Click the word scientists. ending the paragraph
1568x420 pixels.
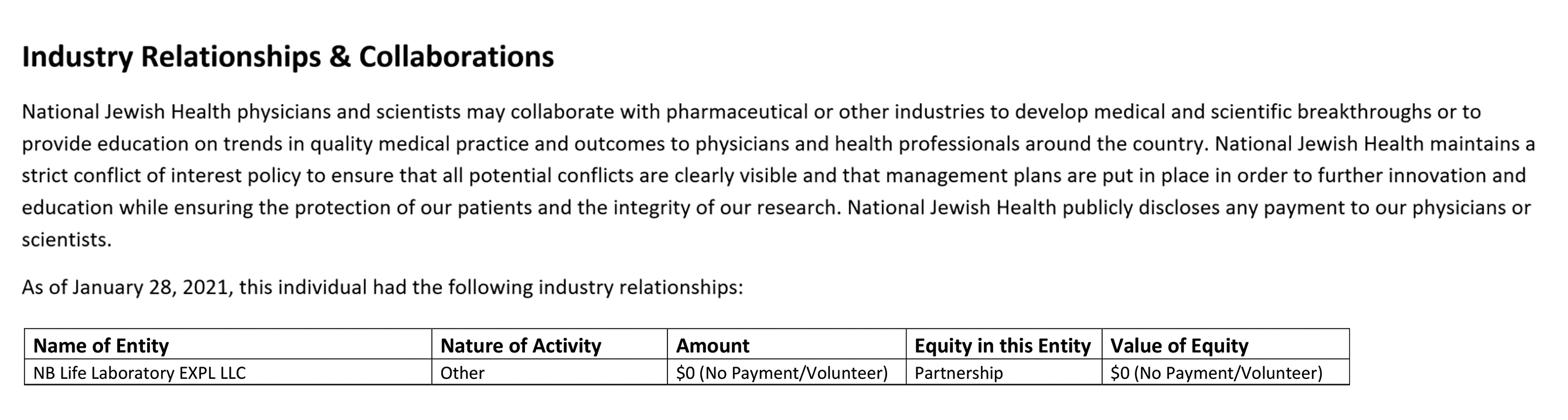(x=67, y=239)
